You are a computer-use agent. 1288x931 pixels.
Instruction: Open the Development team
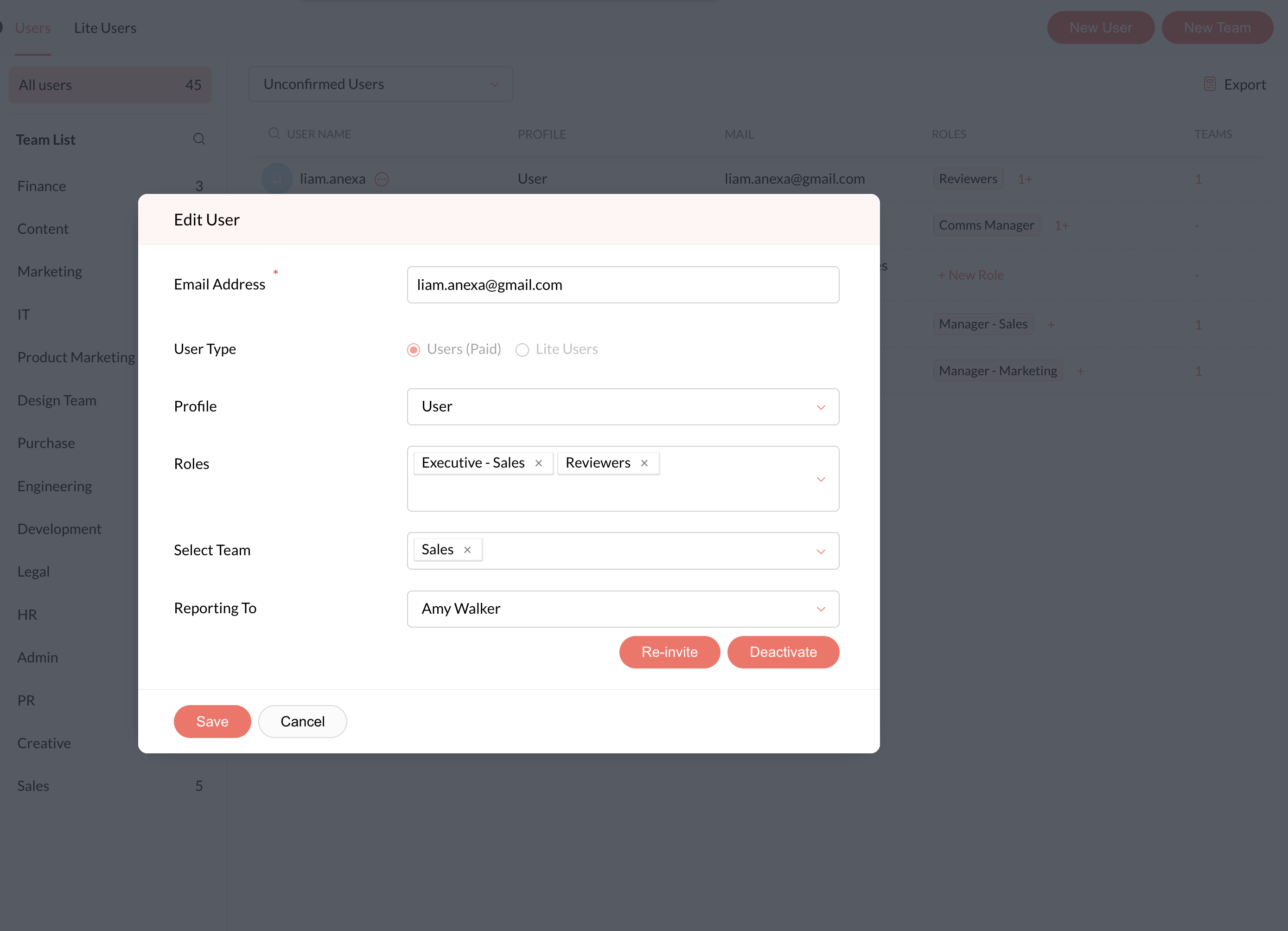point(59,529)
